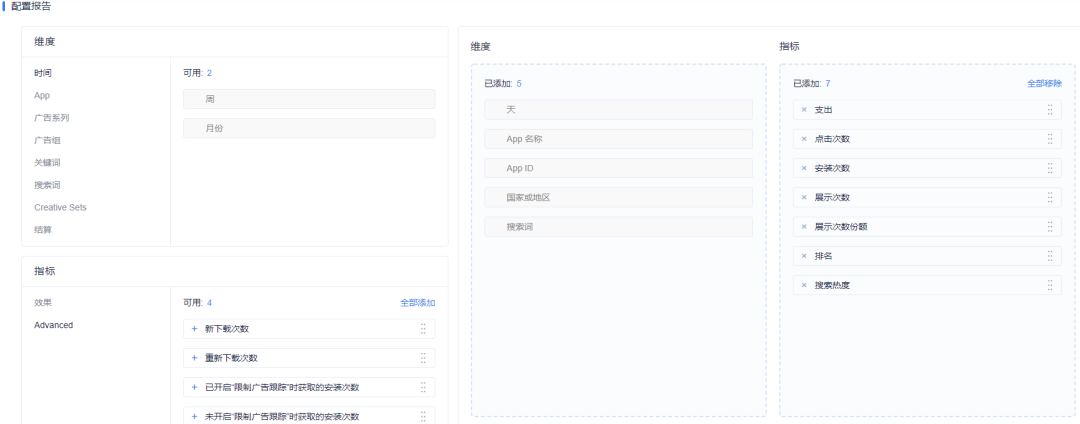This screenshot has height=424, width=1080.
Task: Add 重新下载次数 metric with plus icon
Action: point(194,358)
